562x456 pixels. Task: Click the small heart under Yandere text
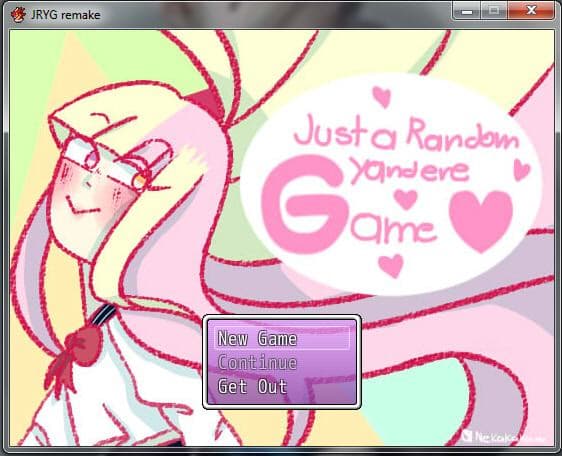[406, 199]
